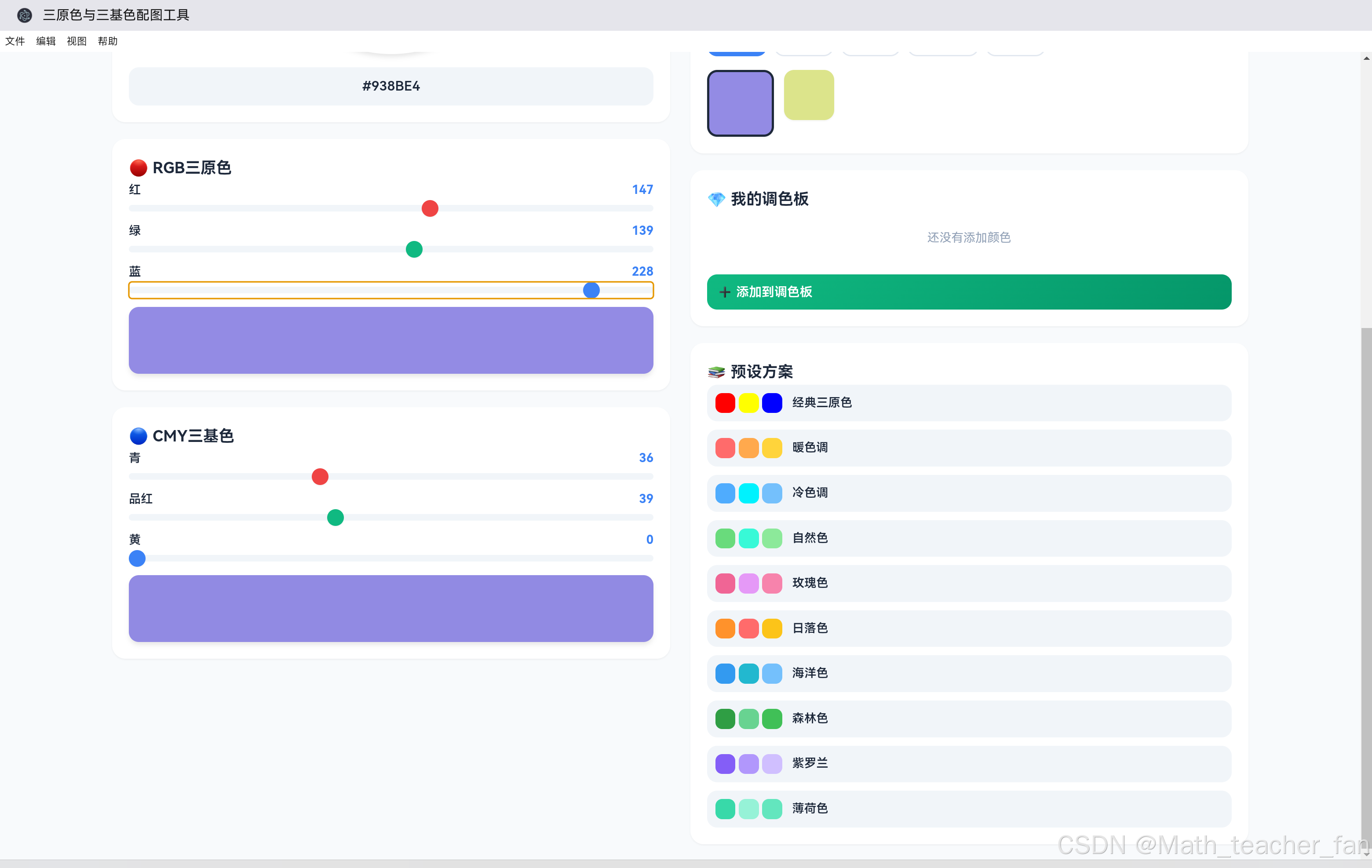Apply the 冷色调 preset
This screenshot has height=868, width=1372.
point(969,492)
